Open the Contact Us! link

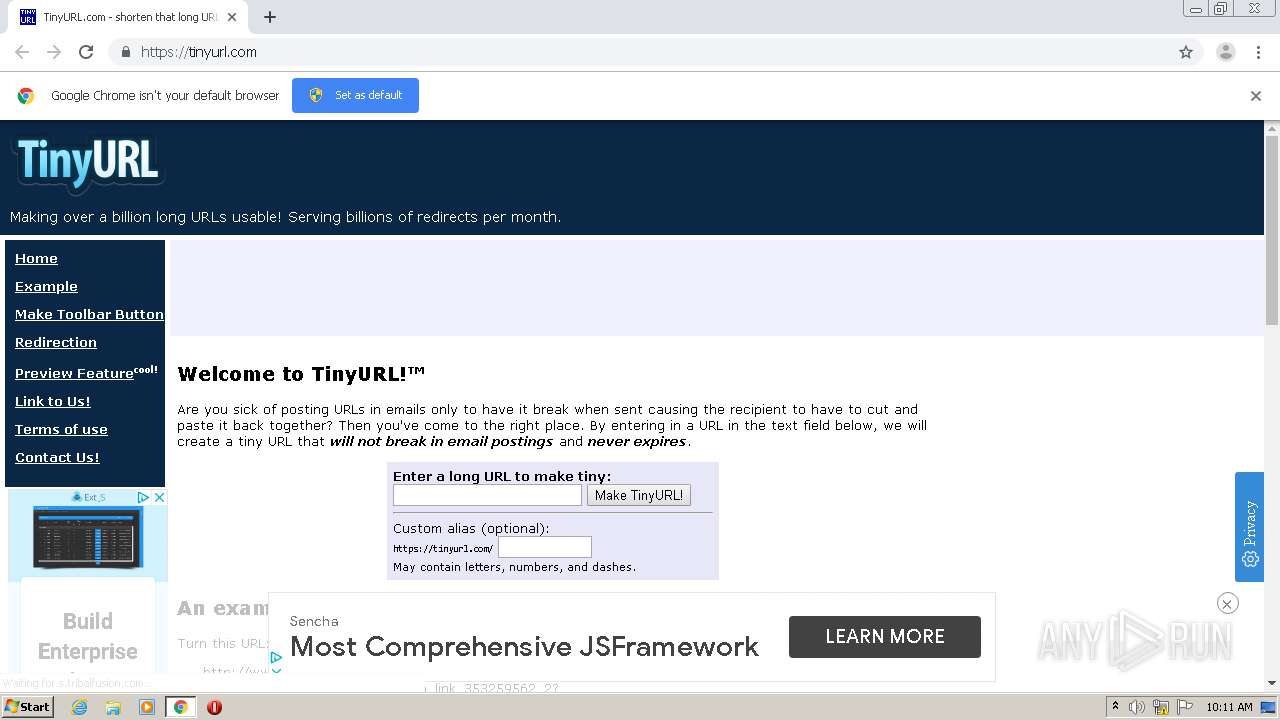(57, 457)
